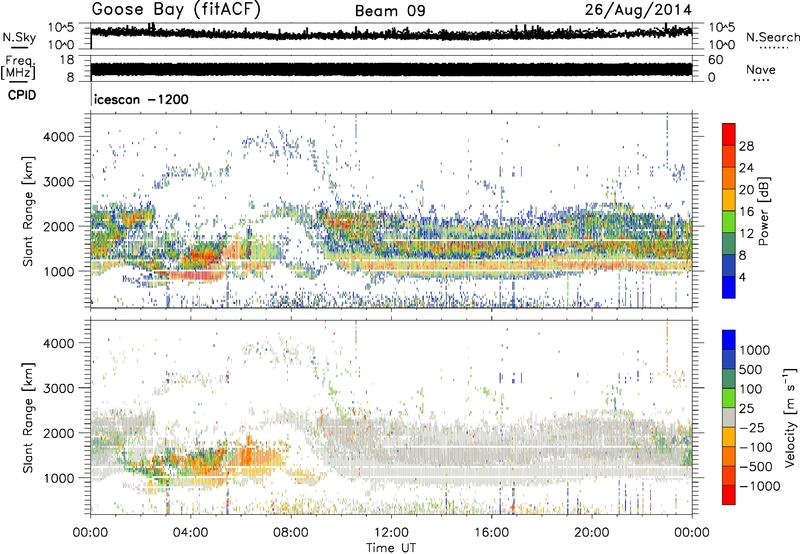
Task: Select the "N.Search" legend label
Action: [772, 37]
